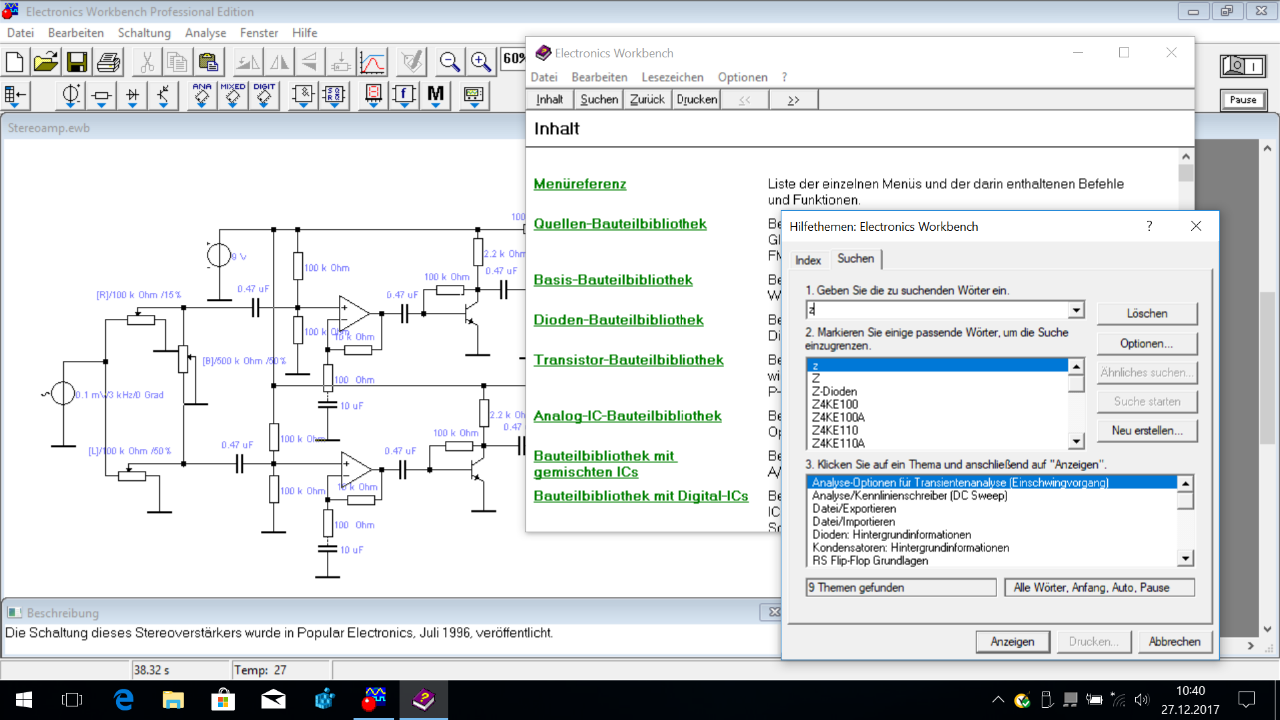The height and width of the screenshot is (720, 1280).
Task: Open the Instruments parts bin
Action: 473,96
